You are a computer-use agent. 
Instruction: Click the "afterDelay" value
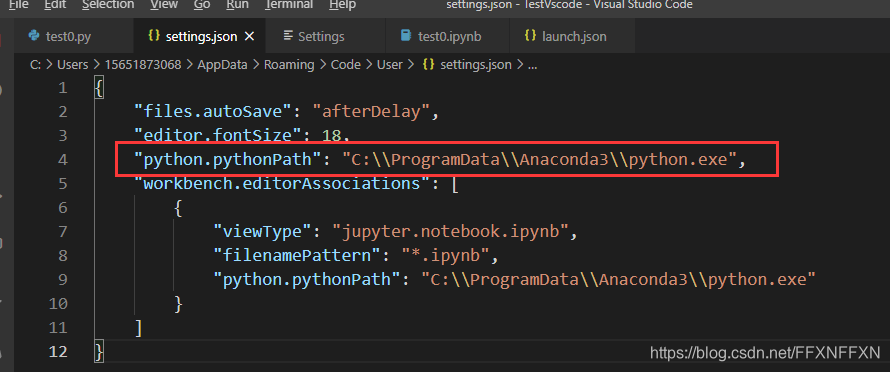(371, 112)
